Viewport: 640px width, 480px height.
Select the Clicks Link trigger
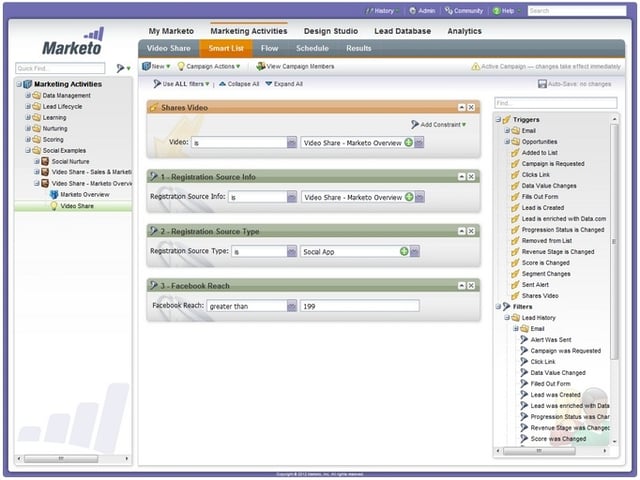pyautogui.click(x=536, y=175)
